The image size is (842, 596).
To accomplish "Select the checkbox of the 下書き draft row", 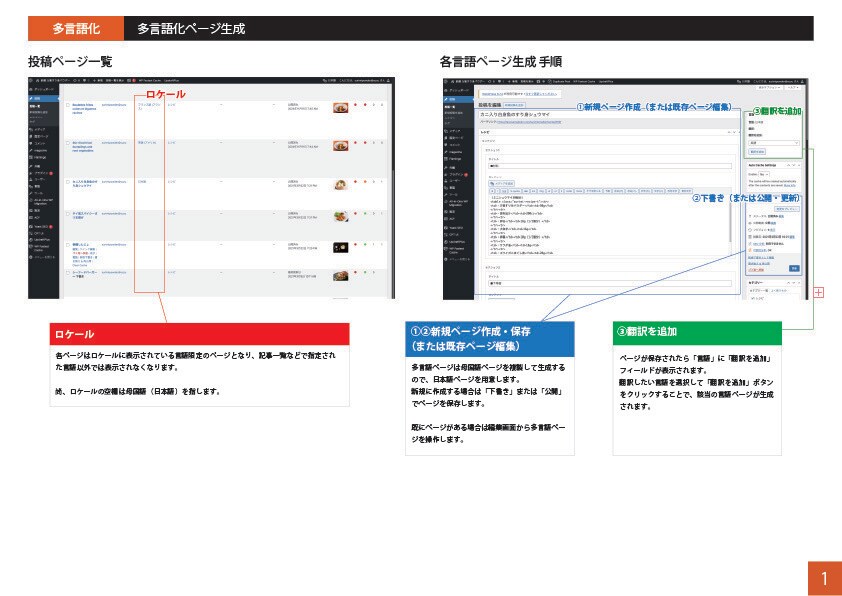I will [x=68, y=272].
